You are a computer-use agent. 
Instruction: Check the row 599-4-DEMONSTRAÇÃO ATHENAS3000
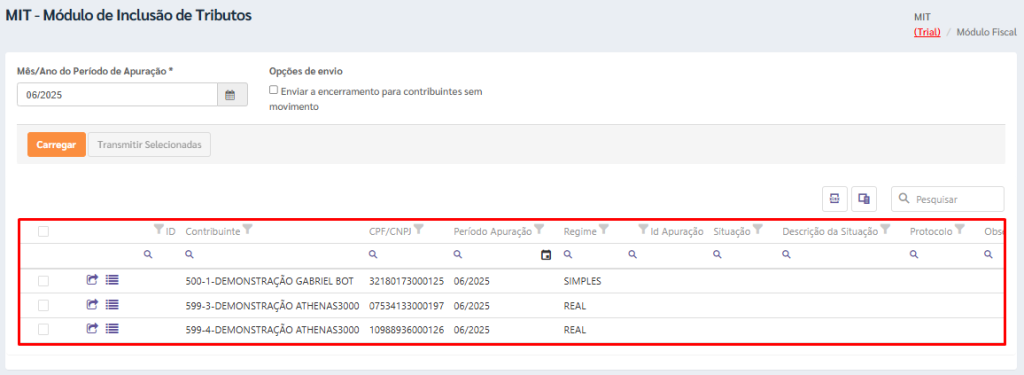43,330
